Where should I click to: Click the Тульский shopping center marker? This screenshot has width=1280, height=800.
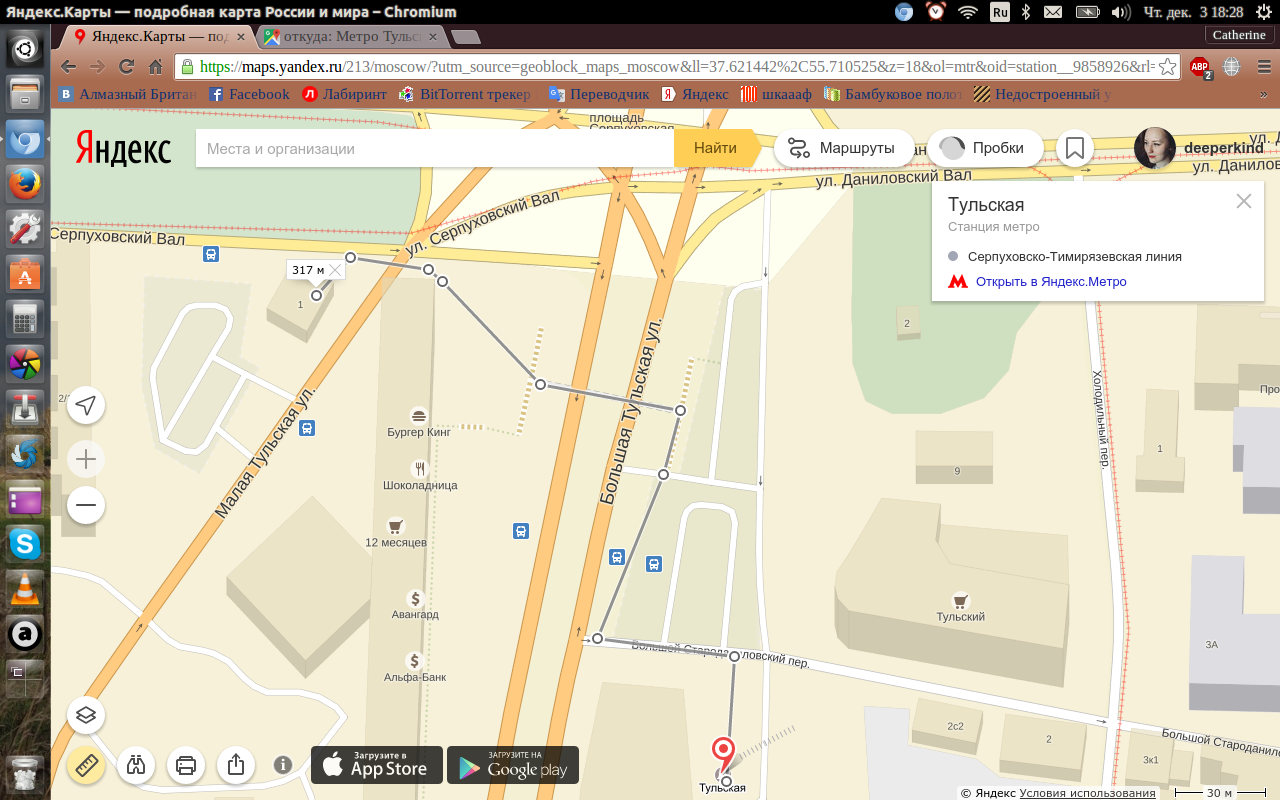tap(961, 600)
